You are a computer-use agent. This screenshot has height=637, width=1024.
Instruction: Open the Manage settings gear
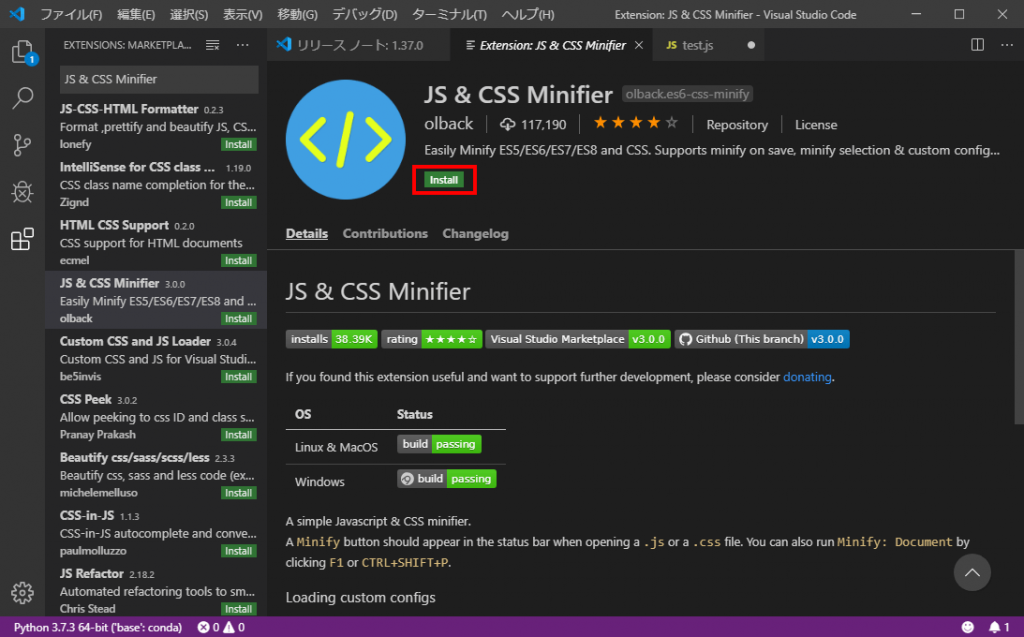click(x=22, y=594)
